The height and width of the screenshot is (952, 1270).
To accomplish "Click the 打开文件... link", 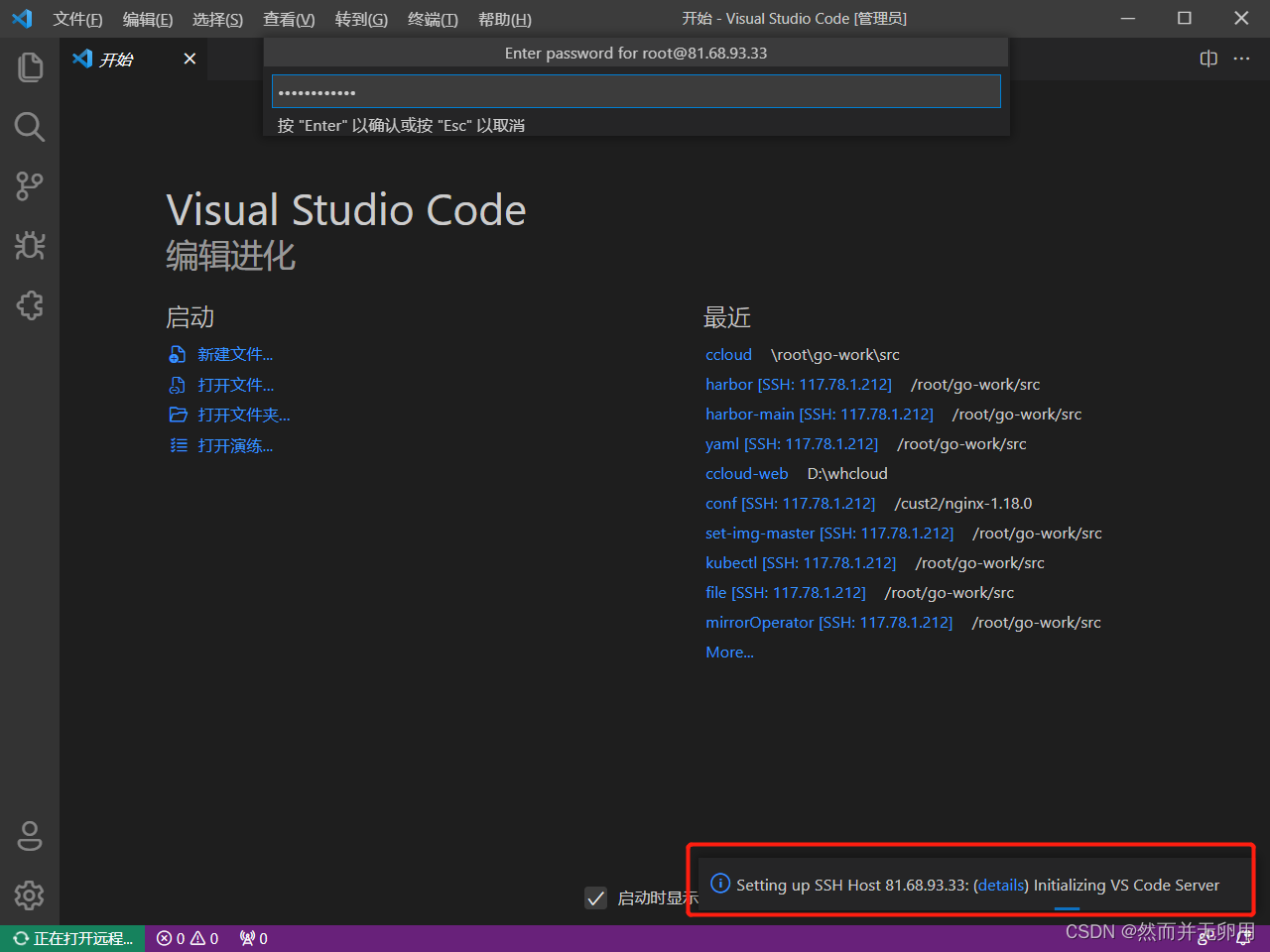I will [235, 385].
